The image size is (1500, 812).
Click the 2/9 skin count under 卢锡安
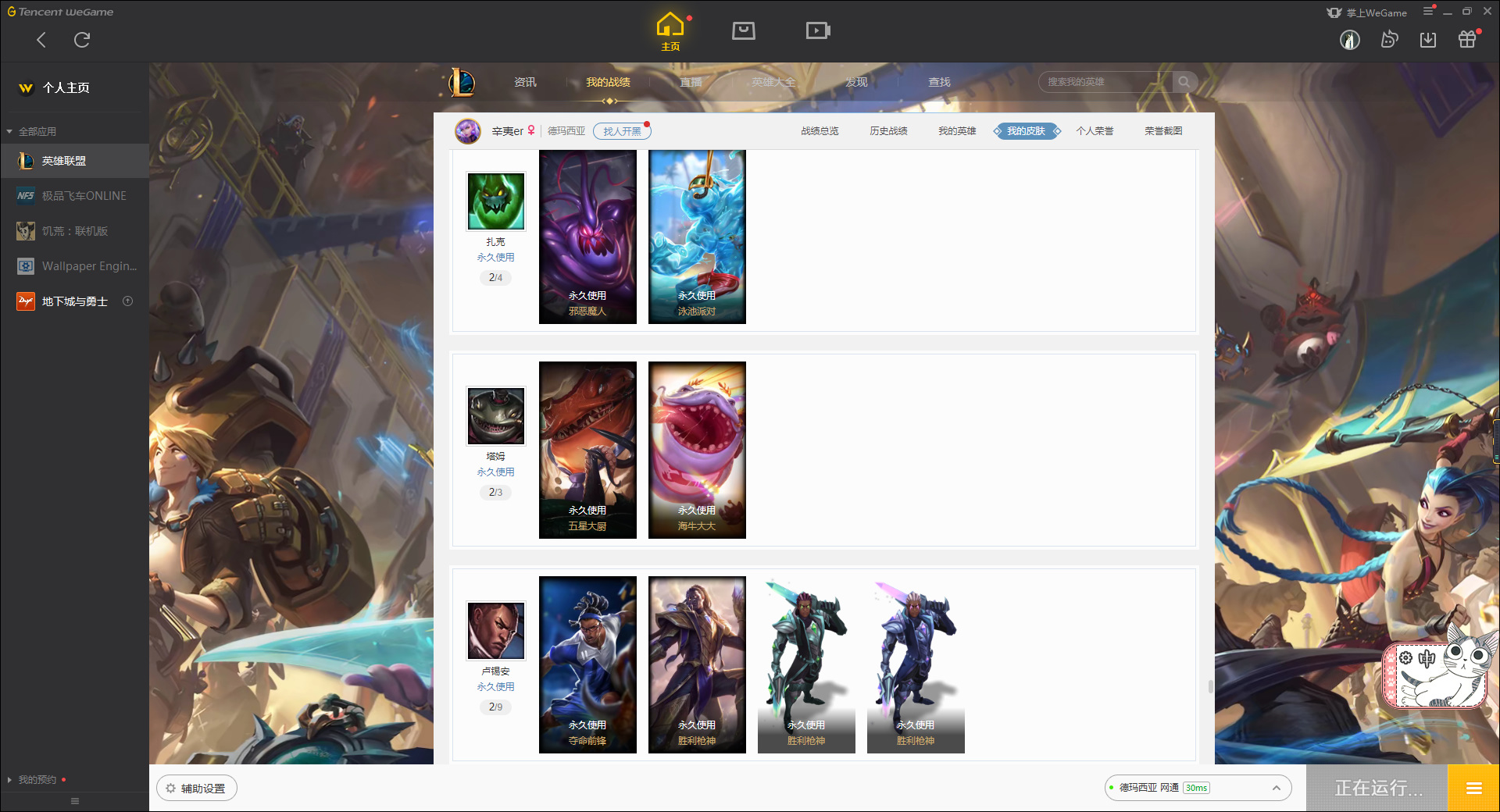tap(495, 707)
